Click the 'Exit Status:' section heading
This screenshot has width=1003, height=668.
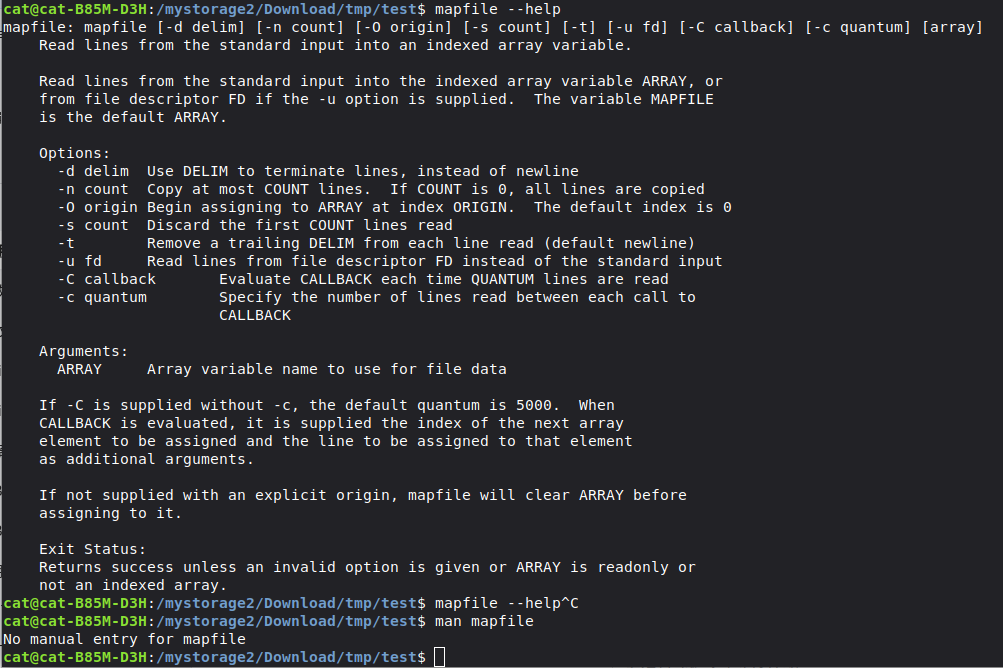click(92, 549)
